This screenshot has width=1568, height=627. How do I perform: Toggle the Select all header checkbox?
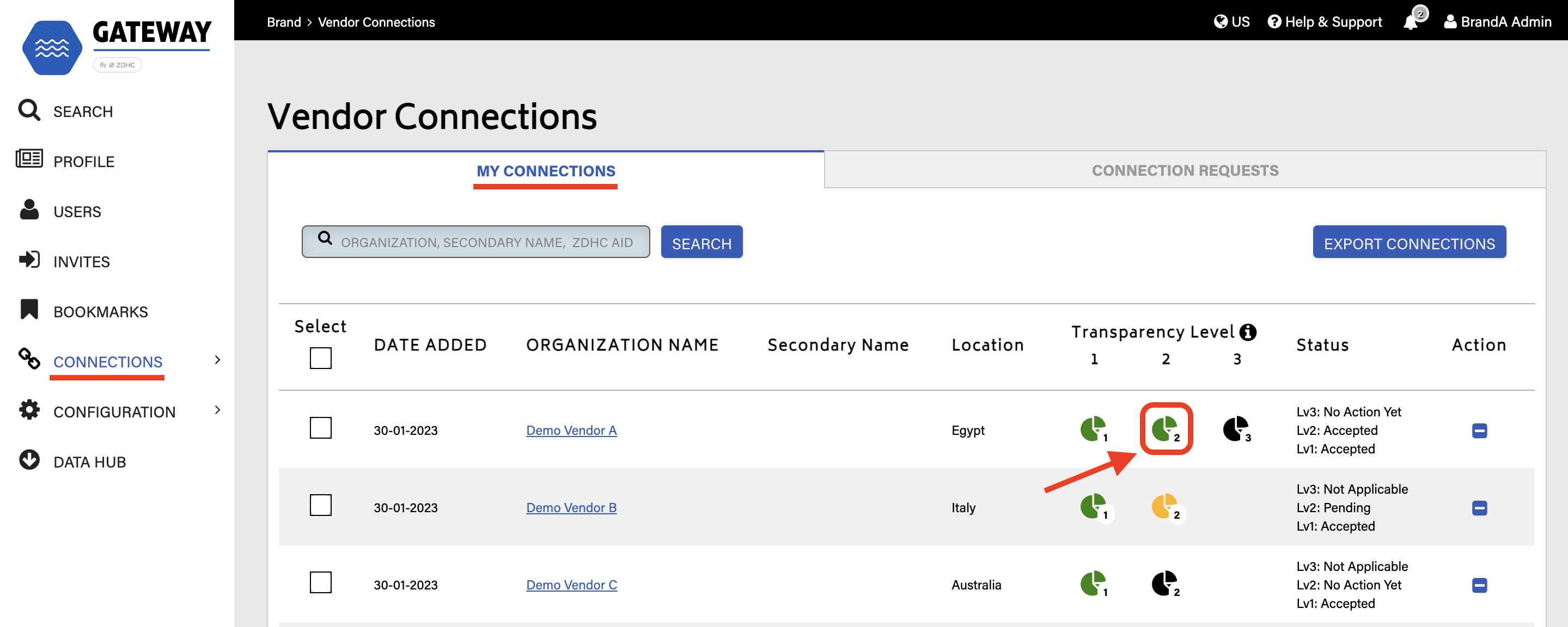click(321, 358)
